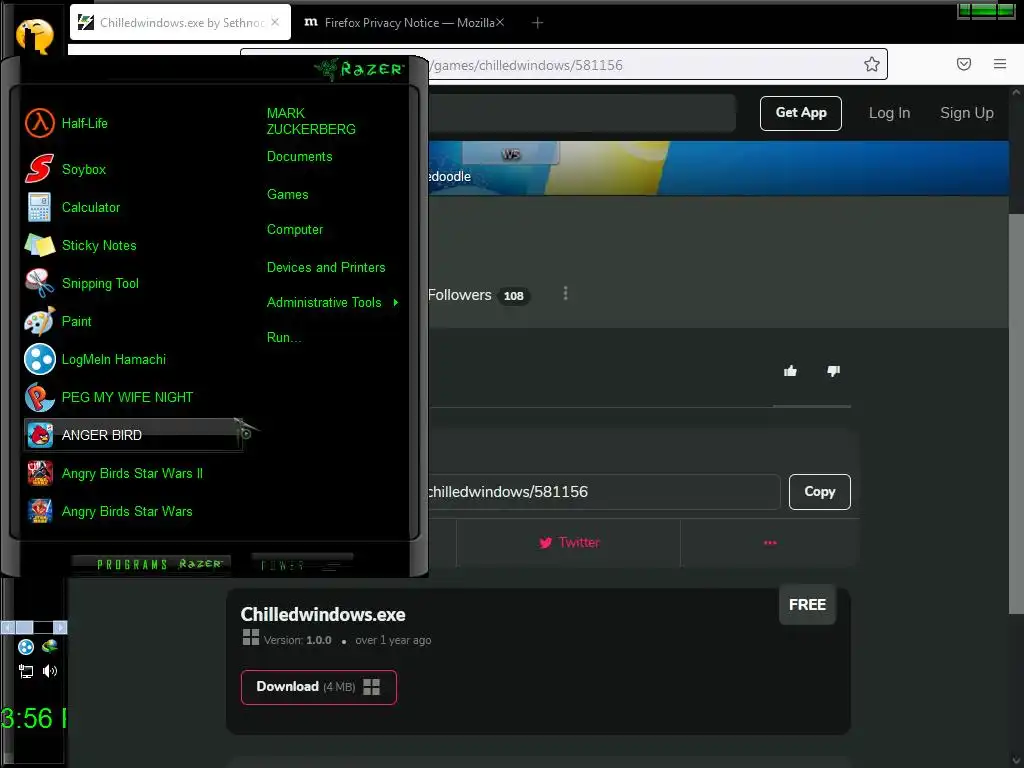Click the network tray icon
1024x768 pixels.
[26, 671]
